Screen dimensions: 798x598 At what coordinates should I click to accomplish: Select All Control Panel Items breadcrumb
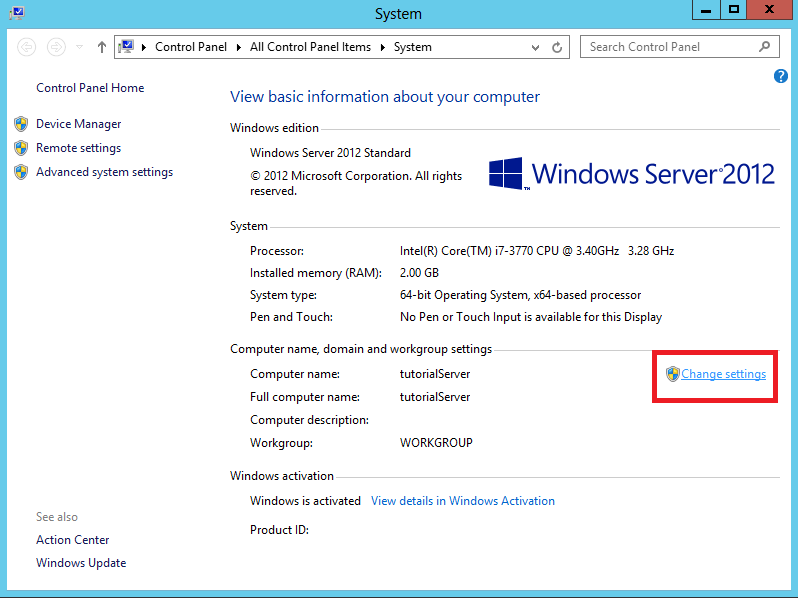310,47
